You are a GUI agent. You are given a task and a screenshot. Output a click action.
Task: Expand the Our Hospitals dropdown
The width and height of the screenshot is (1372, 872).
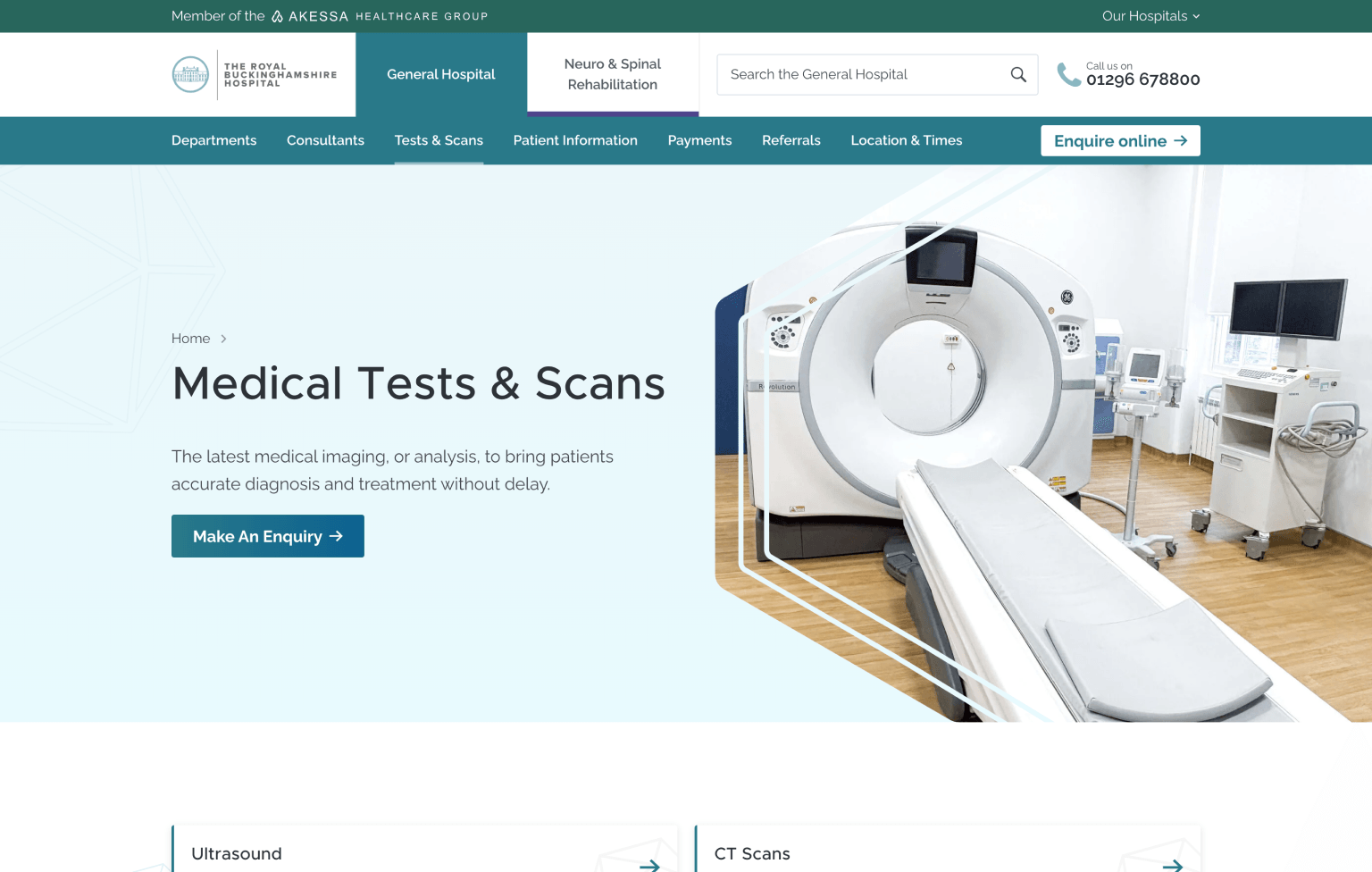pos(1150,16)
